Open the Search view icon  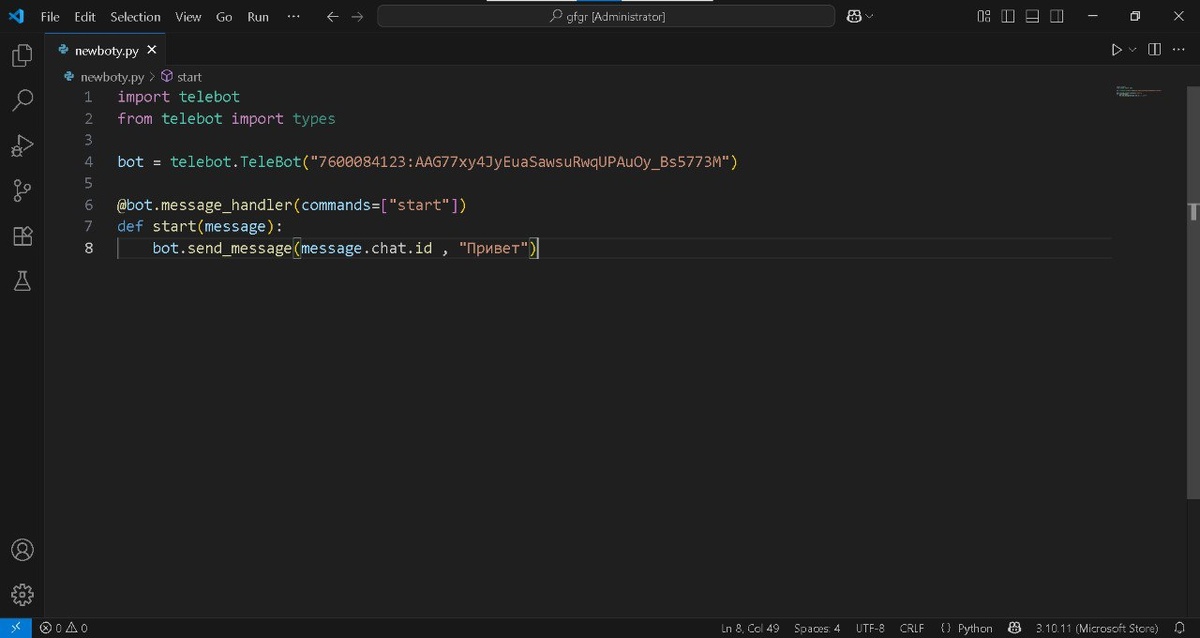click(22, 100)
